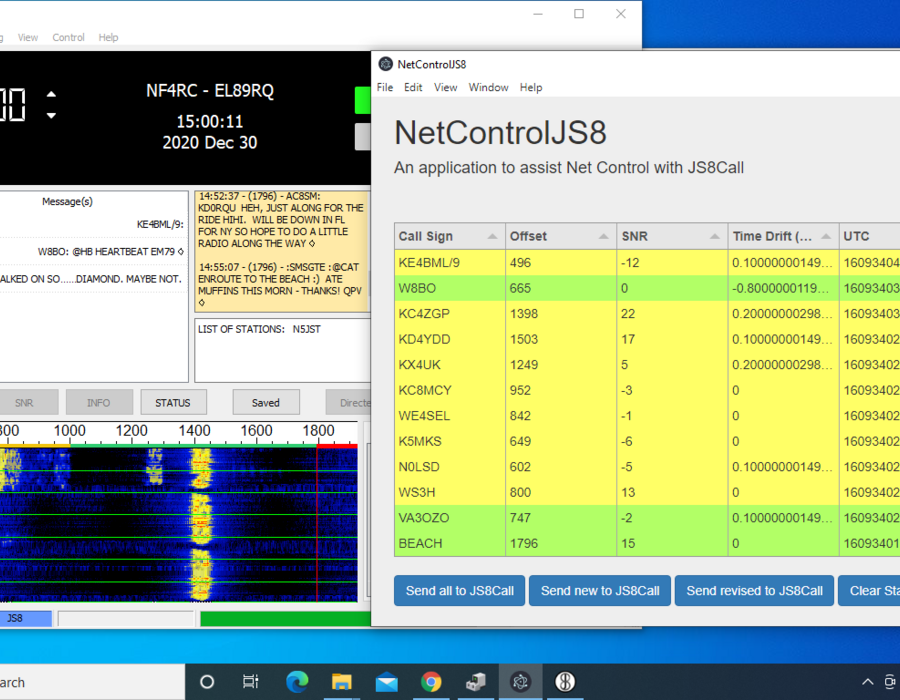Click the INFO button in JS8Call
This screenshot has width=900, height=700.
99,402
